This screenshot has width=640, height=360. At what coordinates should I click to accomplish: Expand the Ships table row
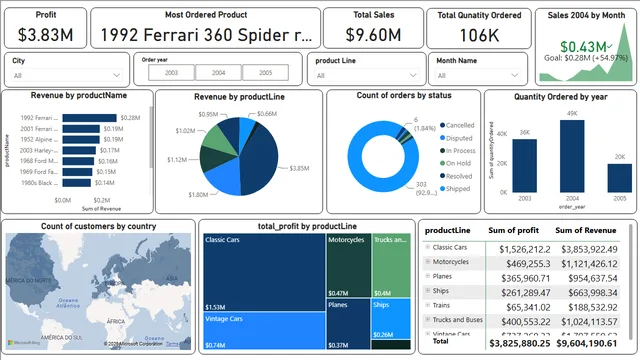(427, 291)
